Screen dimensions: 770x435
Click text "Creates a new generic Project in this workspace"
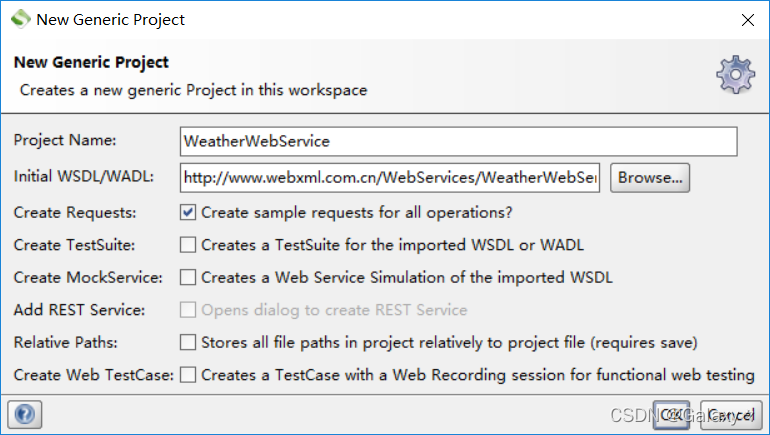193,90
